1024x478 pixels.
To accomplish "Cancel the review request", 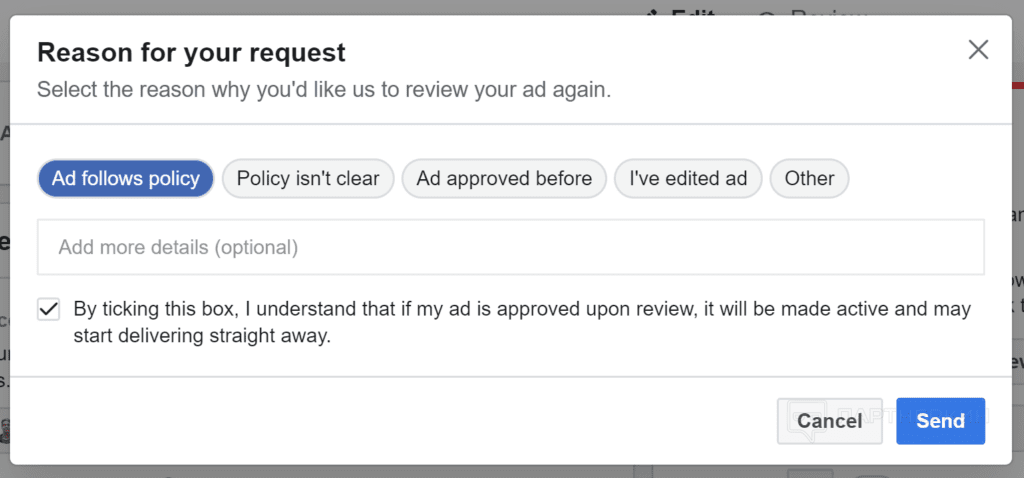I will [x=829, y=421].
